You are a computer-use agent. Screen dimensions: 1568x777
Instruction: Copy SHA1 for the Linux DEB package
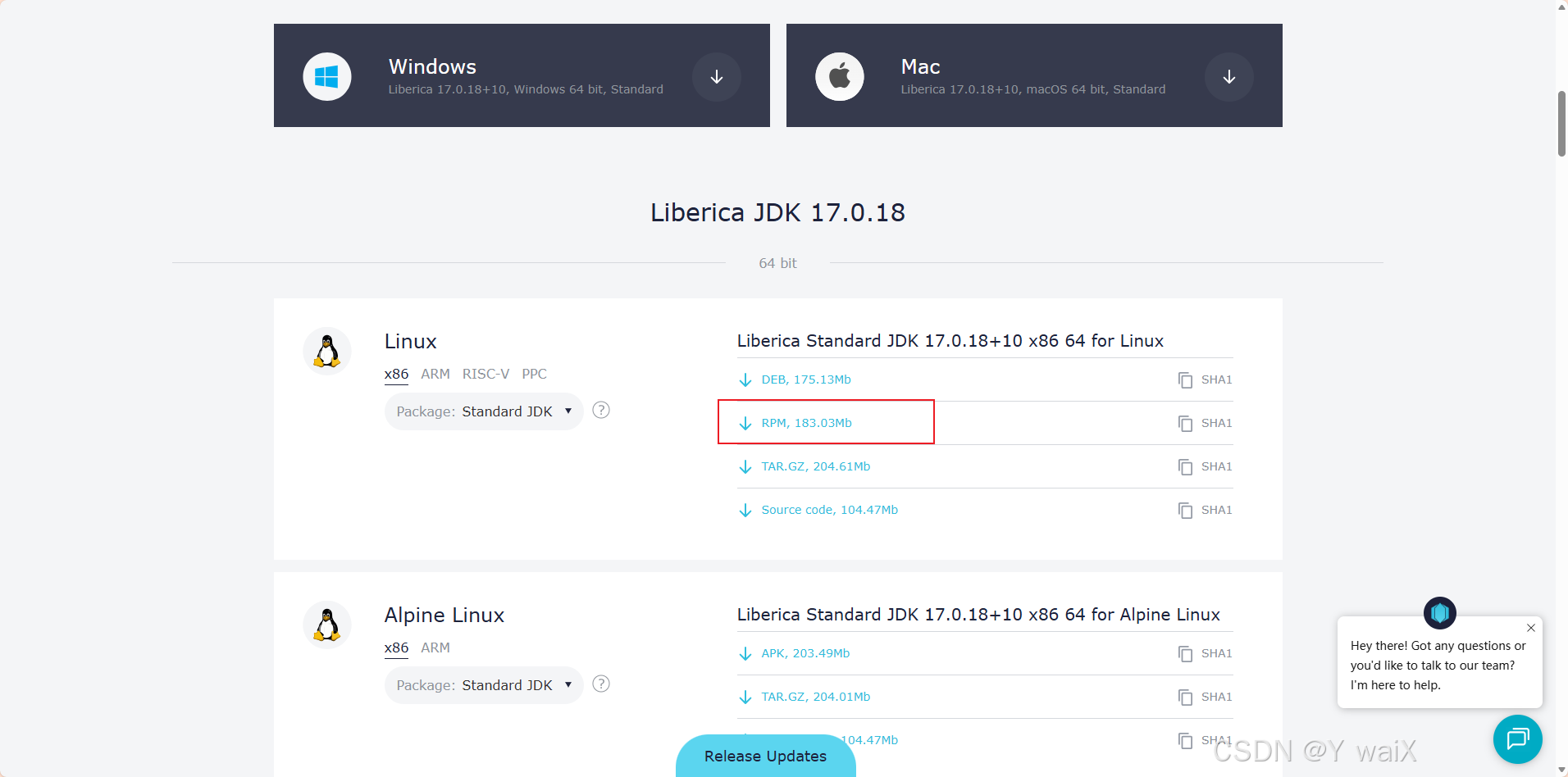point(1205,379)
